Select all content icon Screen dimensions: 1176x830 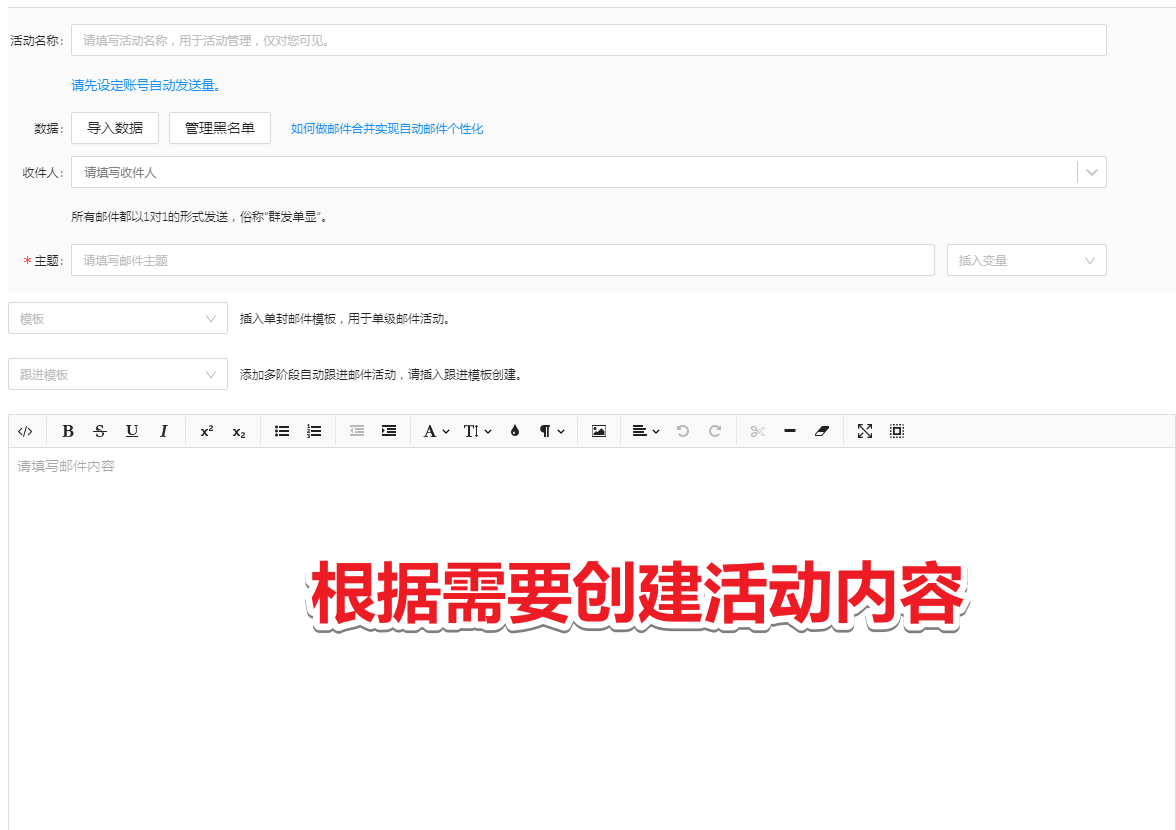[897, 431]
